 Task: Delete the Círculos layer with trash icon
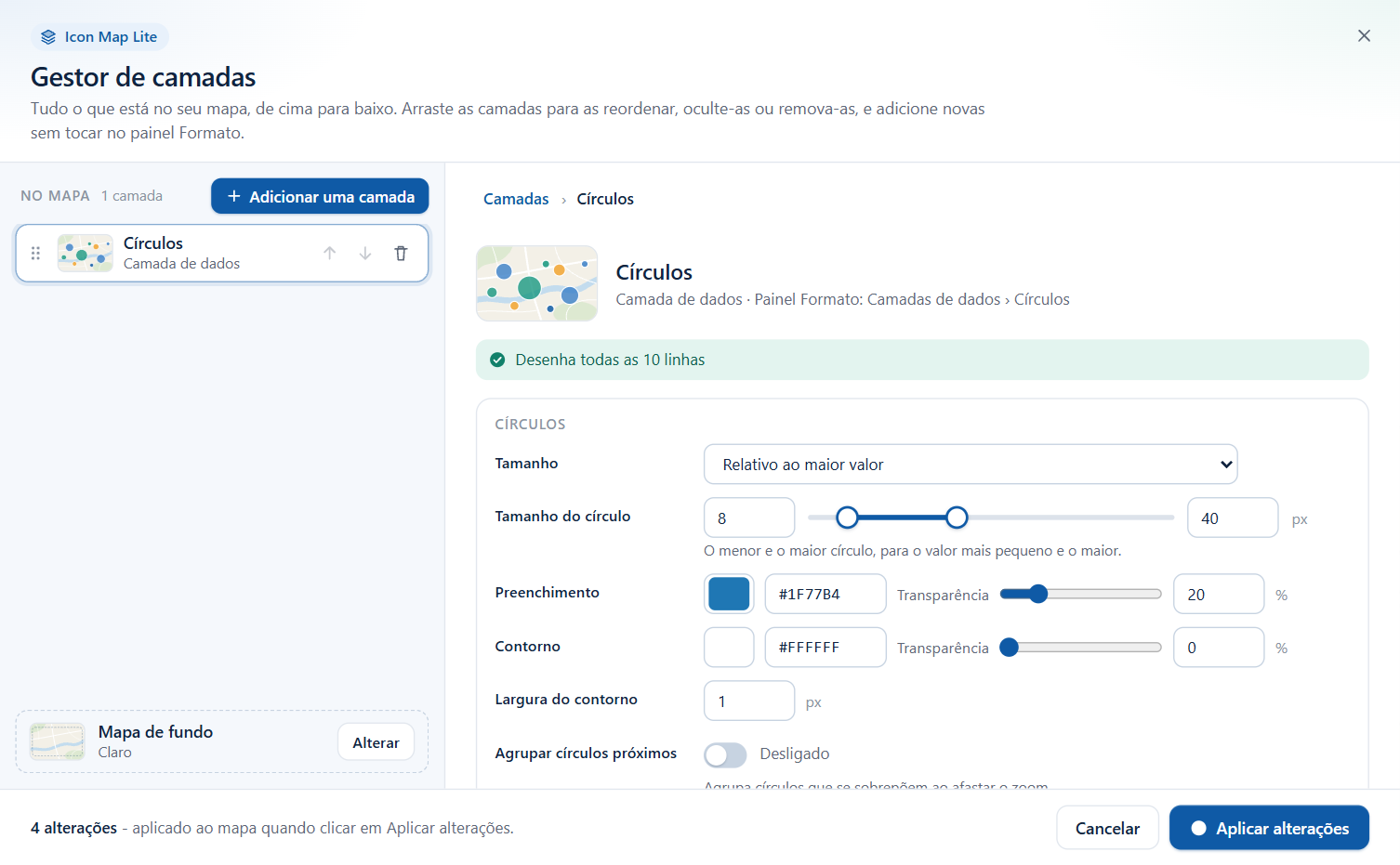401,253
